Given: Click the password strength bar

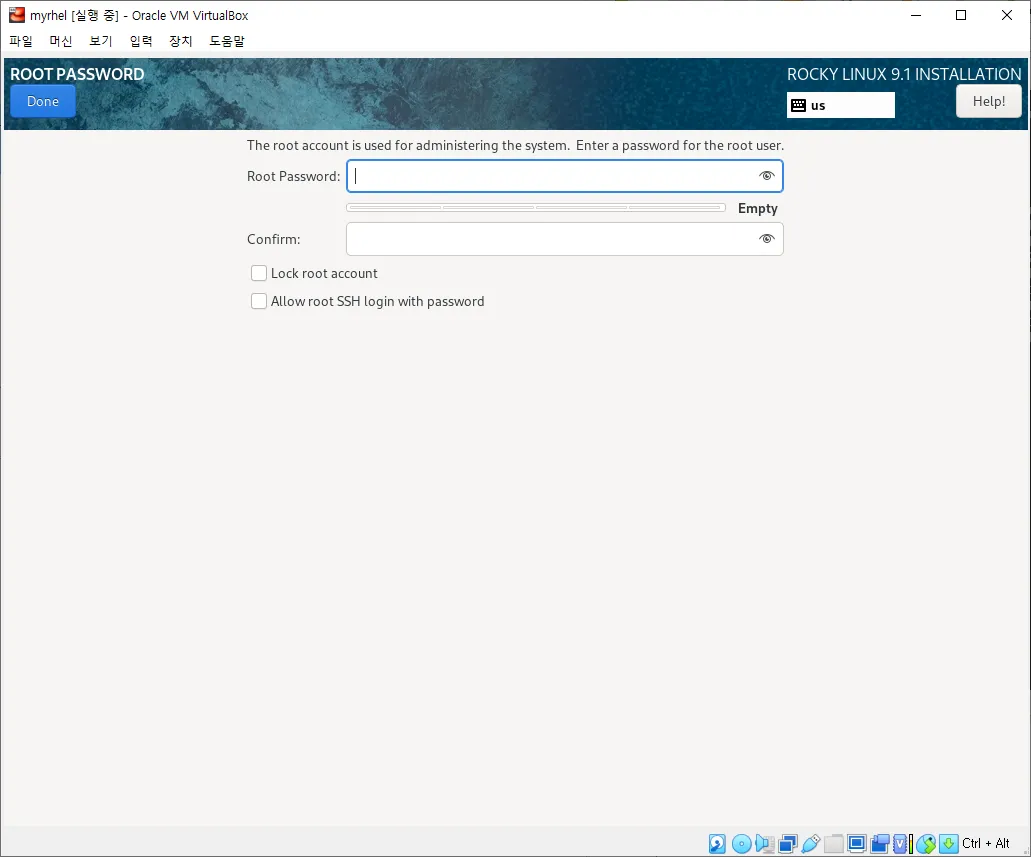Looking at the screenshot, I should (536, 208).
